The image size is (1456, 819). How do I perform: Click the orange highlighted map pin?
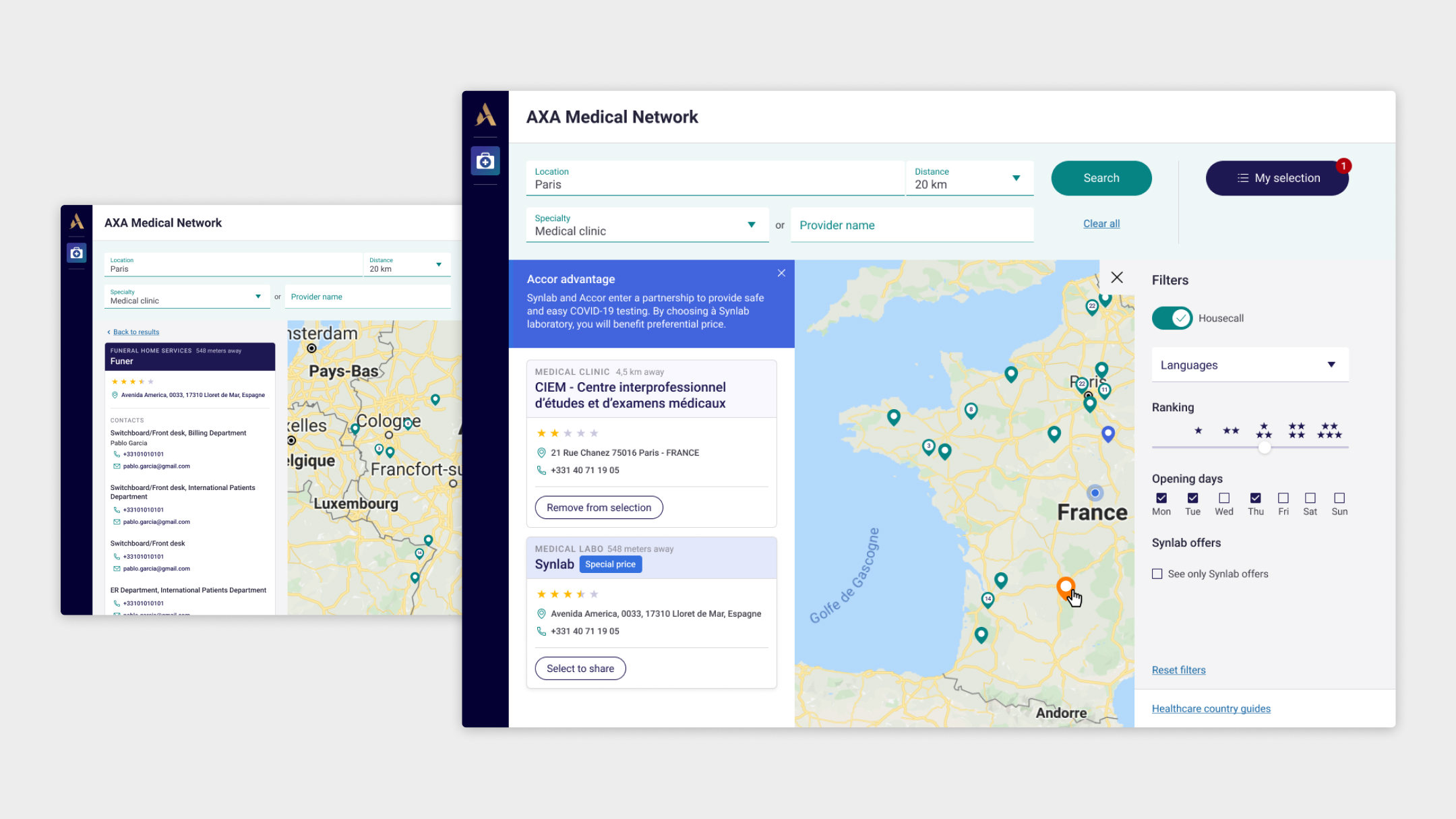tap(1066, 588)
